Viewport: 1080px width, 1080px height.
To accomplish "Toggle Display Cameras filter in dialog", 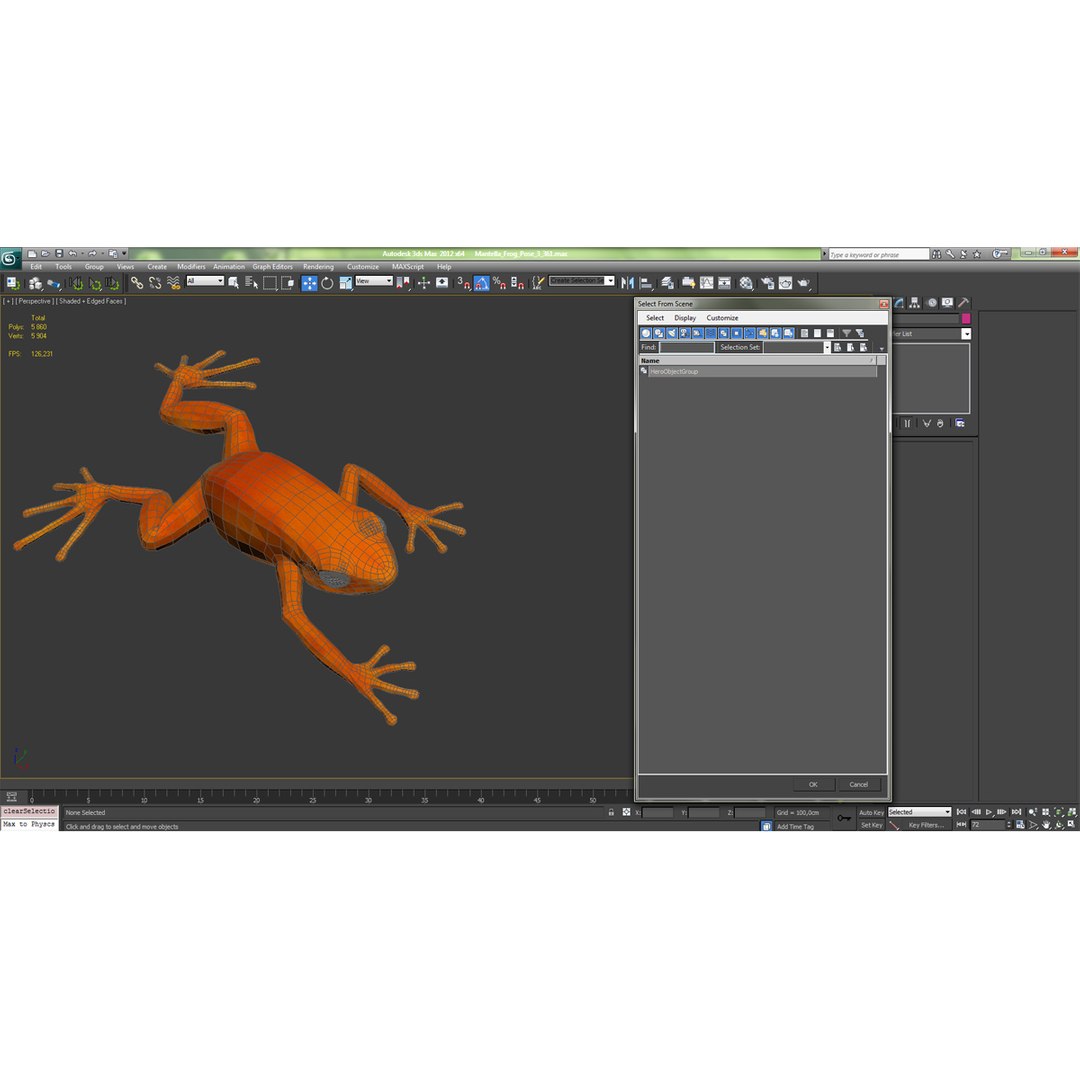I will 685,333.
